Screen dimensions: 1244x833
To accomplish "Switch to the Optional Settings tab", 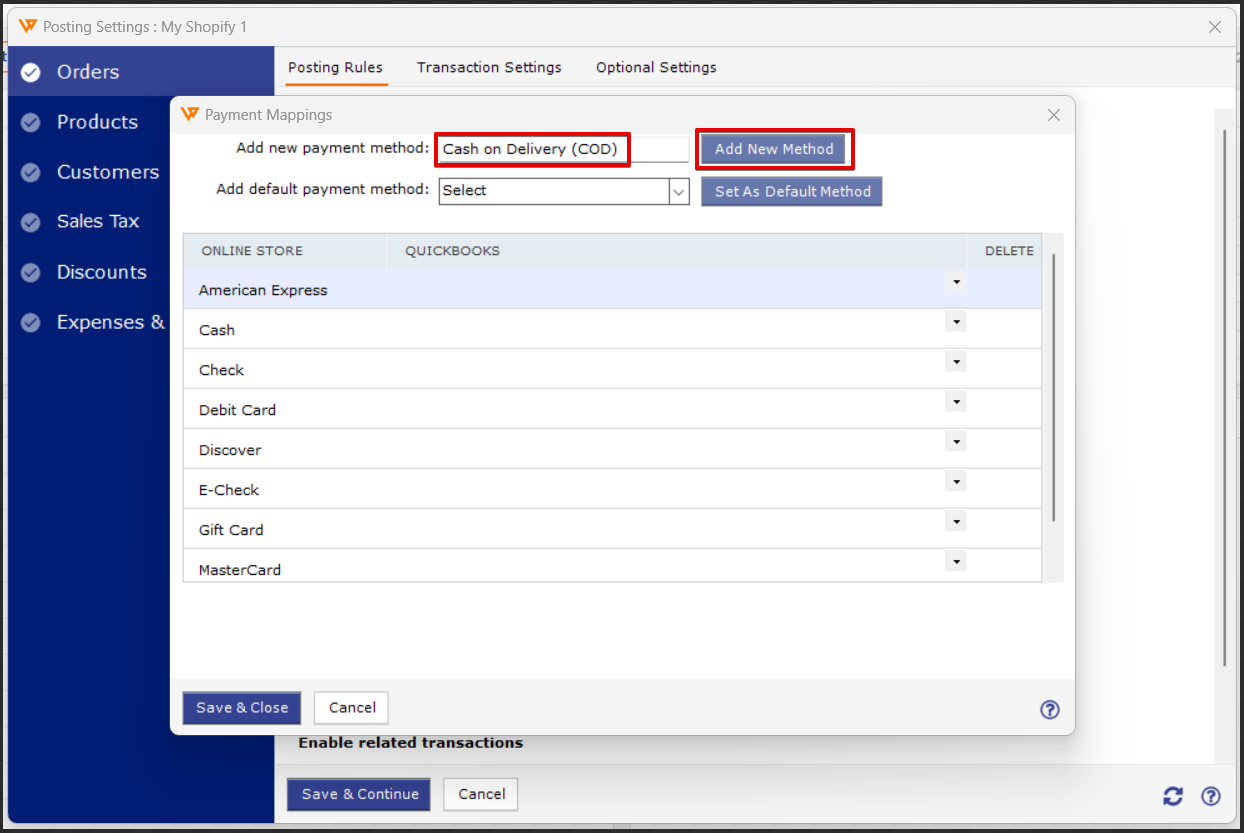I will pyautogui.click(x=656, y=68).
